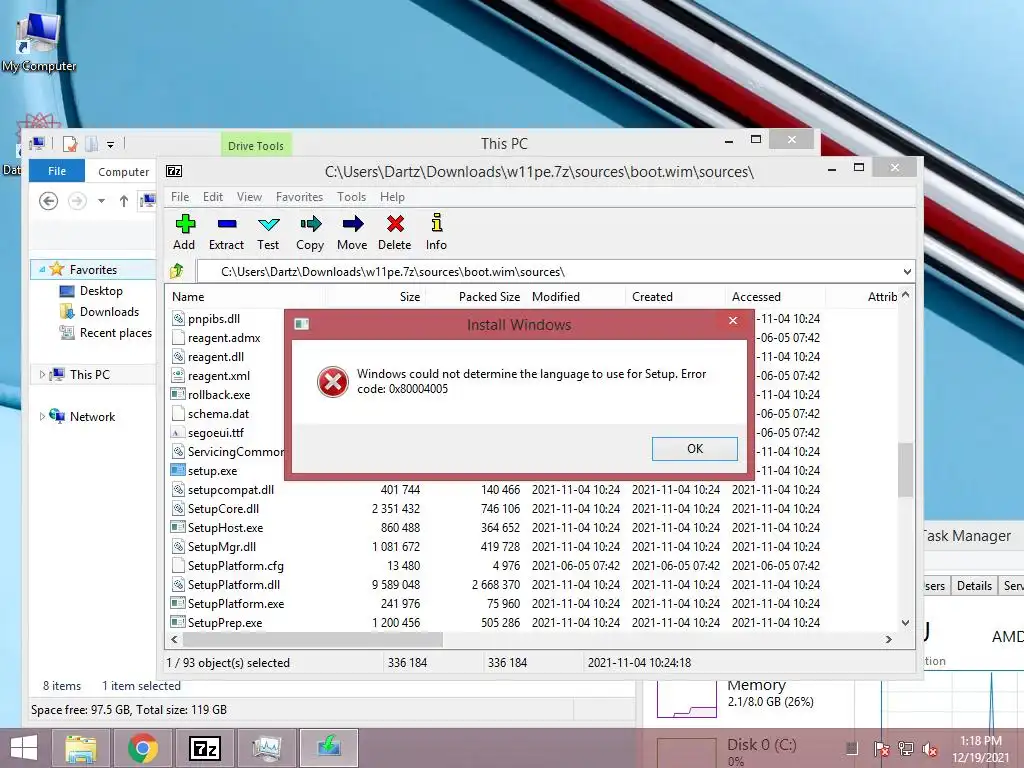Viewport: 1024px width, 768px height.
Task: Open the Tools menu in 7-Zip
Action: 351,197
